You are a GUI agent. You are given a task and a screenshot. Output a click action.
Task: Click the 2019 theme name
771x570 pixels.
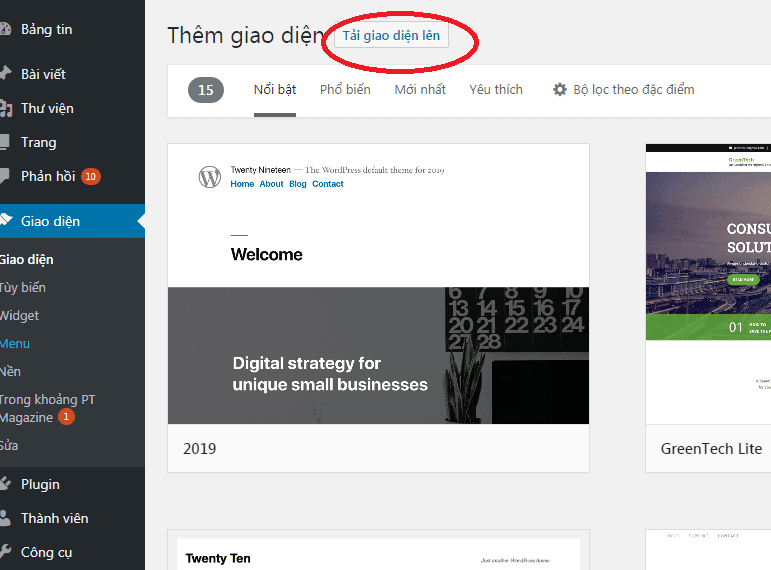[x=200, y=449]
